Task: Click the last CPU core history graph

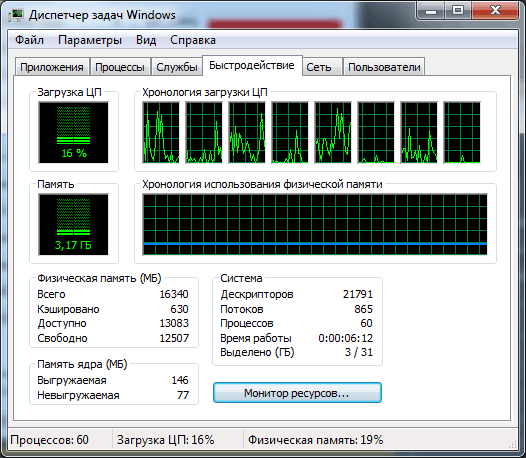Action: [462, 133]
